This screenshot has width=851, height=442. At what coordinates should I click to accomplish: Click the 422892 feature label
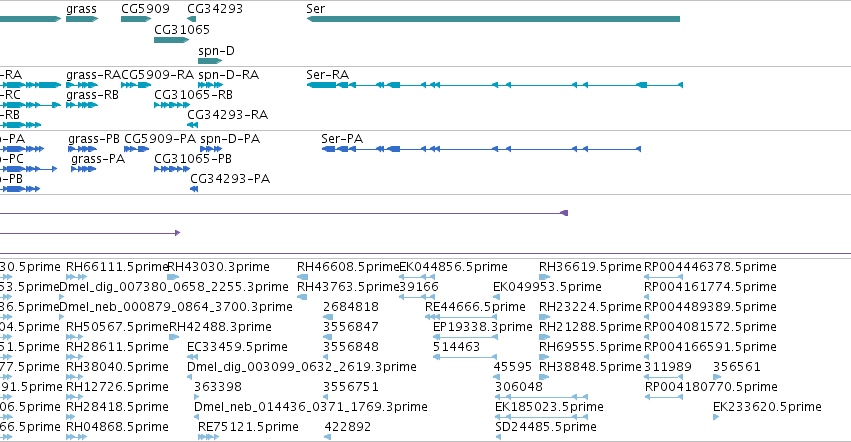(x=348, y=428)
